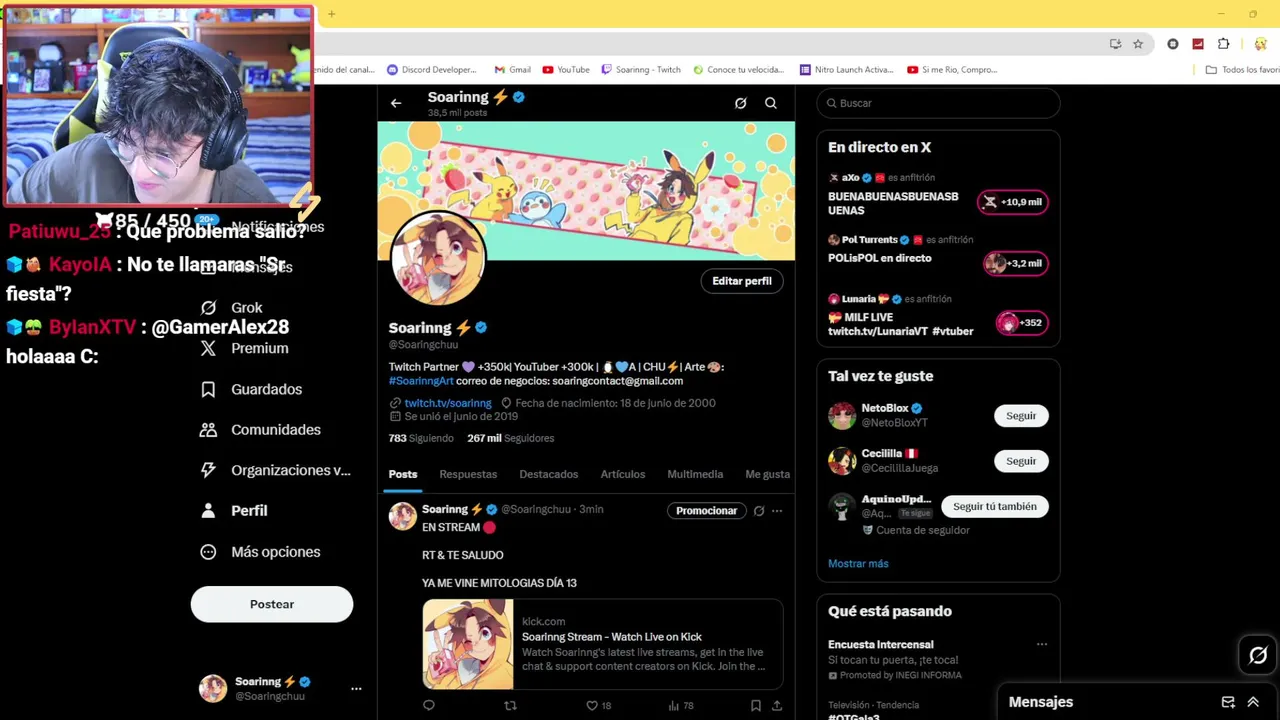Repost the EN STREAM post
The height and width of the screenshot is (720, 1280).
click(x=510, y=705)
